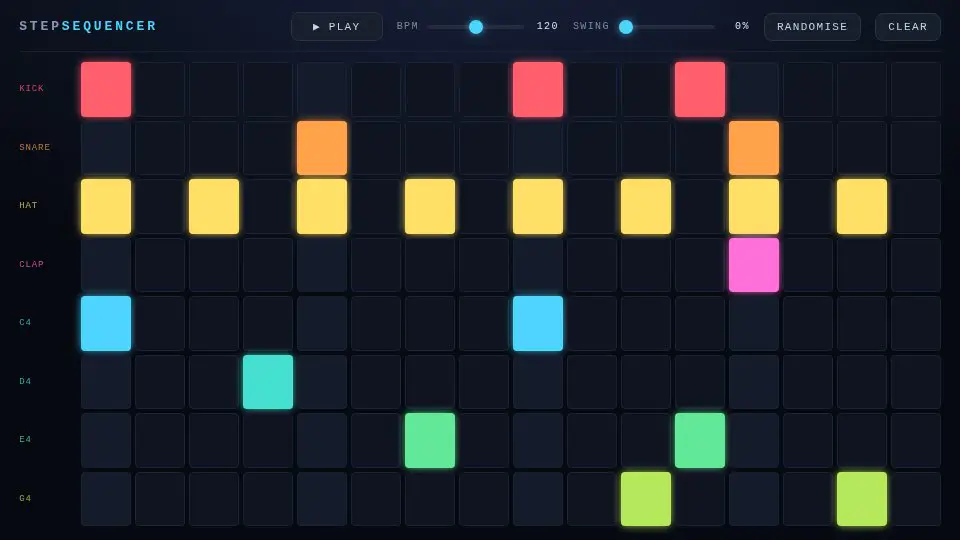Image resolution: width=960 pixels, height=540 pixels.
Task: Click the Randomise button
Action: tap(812, 26)
